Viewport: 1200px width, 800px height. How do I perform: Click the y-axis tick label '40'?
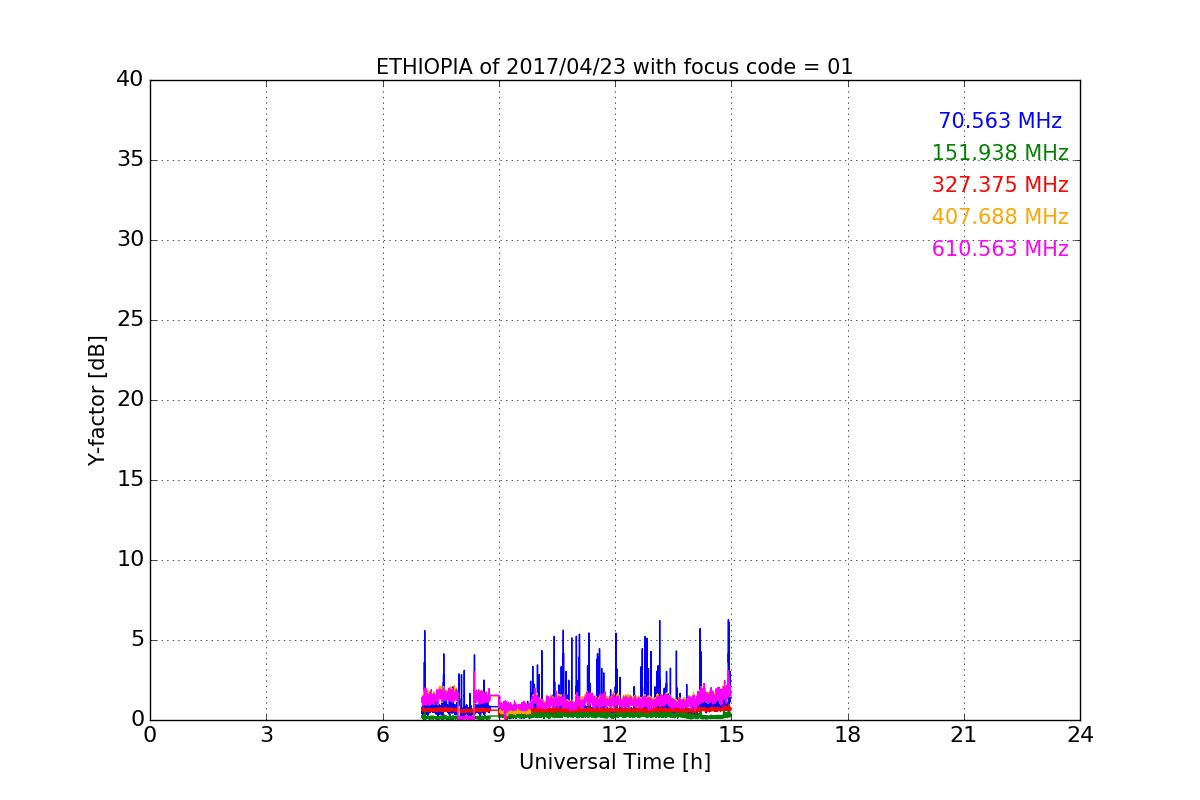coord(130,80)
